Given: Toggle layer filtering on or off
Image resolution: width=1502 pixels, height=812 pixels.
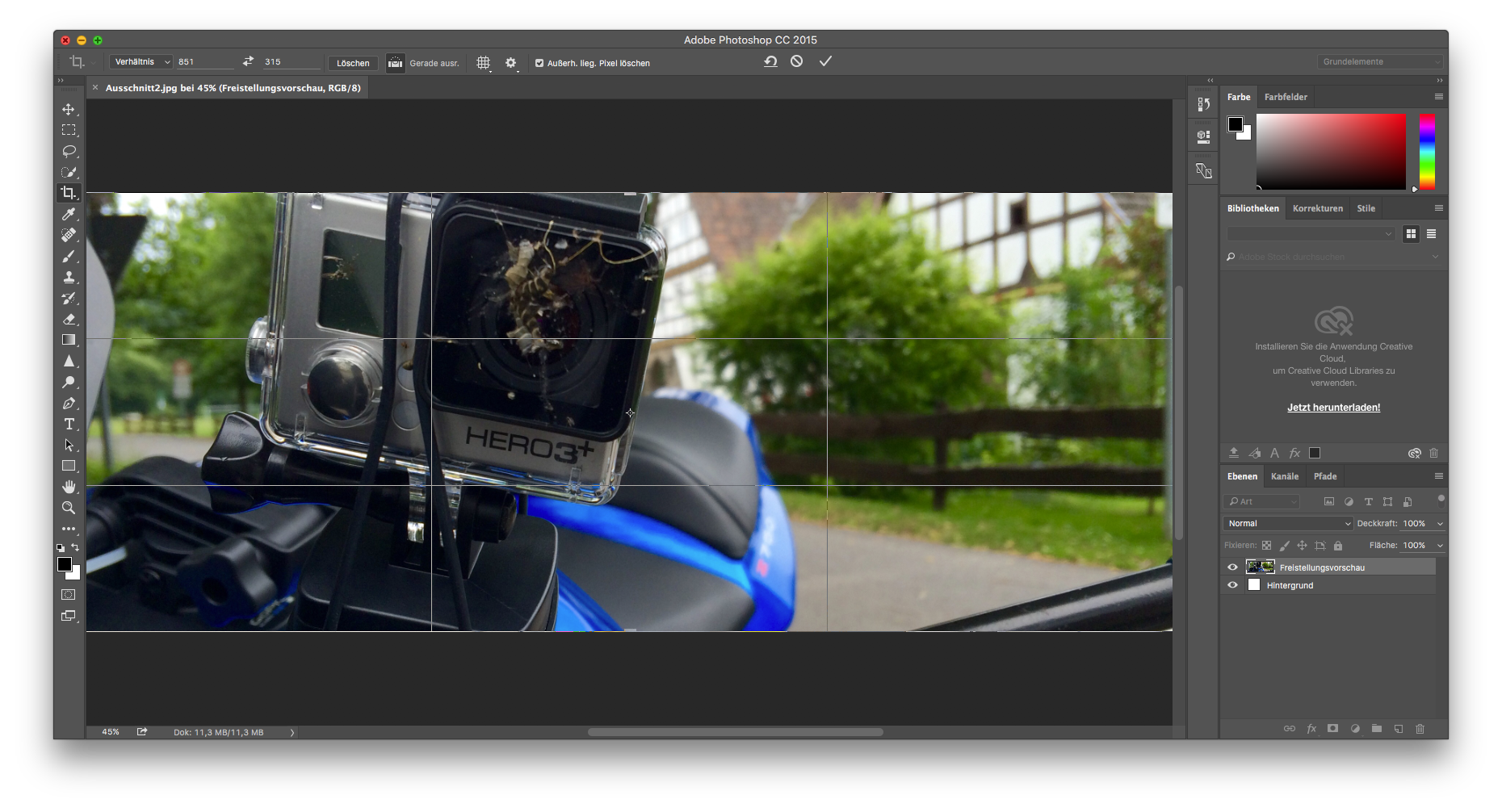Looking at the screenshot, I should point(1441,499).
